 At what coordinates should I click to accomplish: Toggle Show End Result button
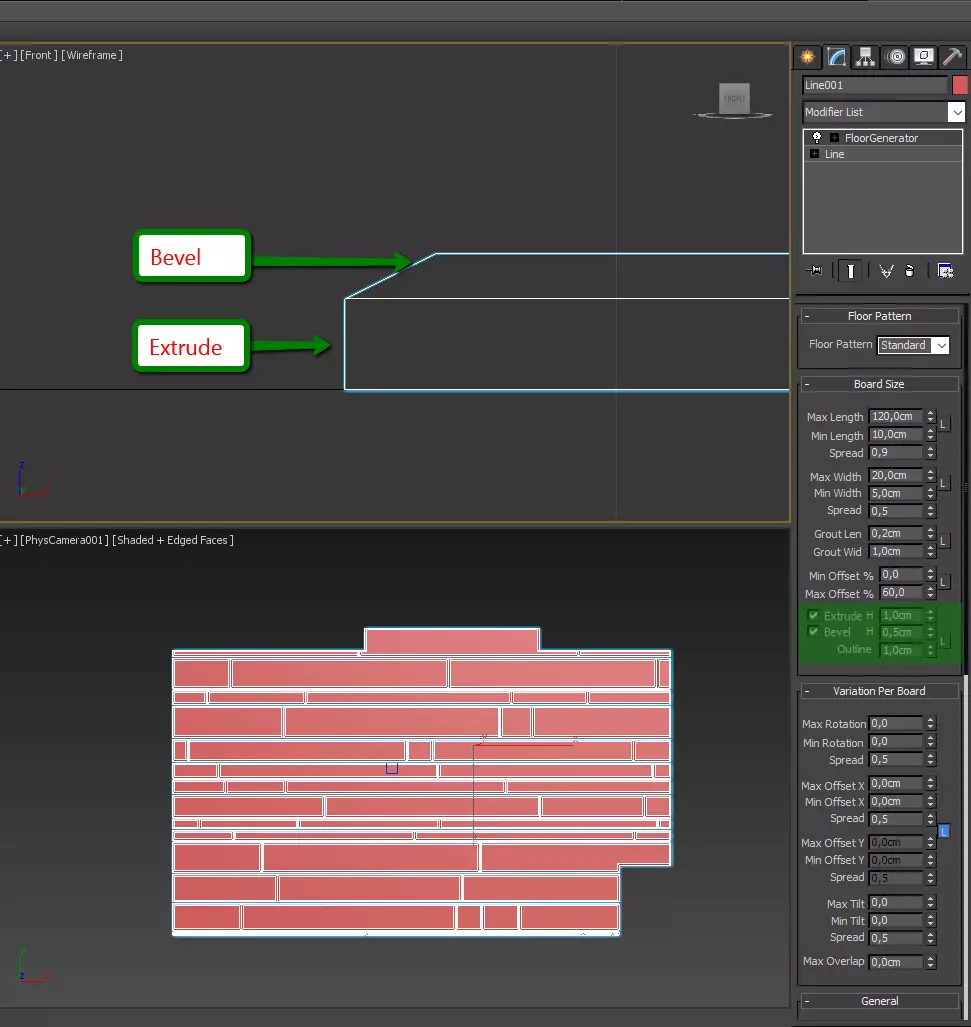pyautogui.click(x=851, y=271)
